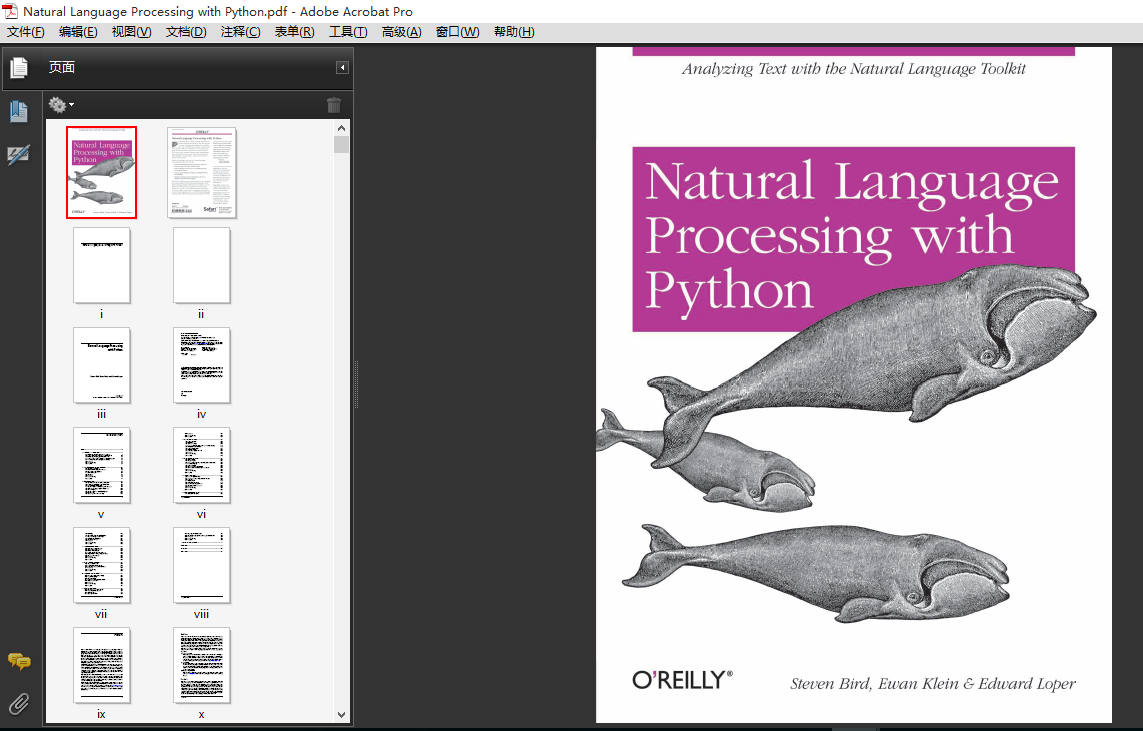Open the 编辑(E) menu
1143x731 pixels.
pos(78,32)
